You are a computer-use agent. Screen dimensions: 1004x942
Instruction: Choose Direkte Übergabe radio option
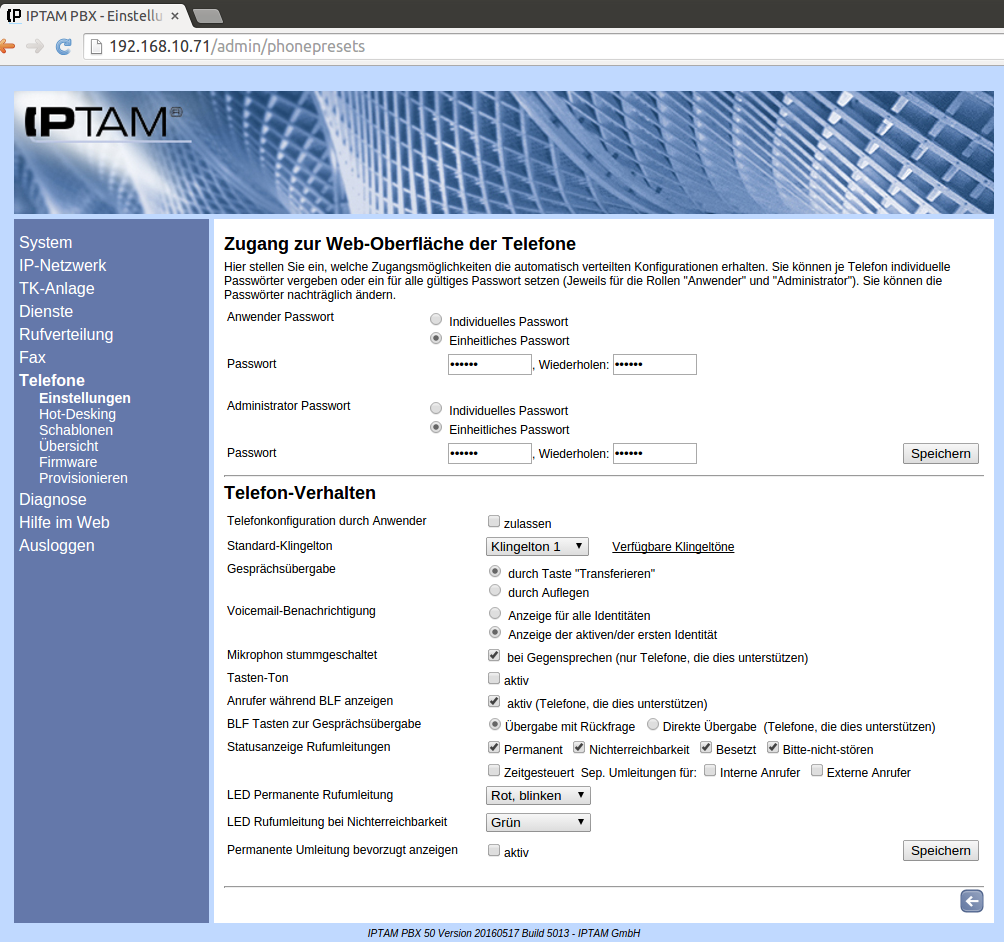coord(653,725)
